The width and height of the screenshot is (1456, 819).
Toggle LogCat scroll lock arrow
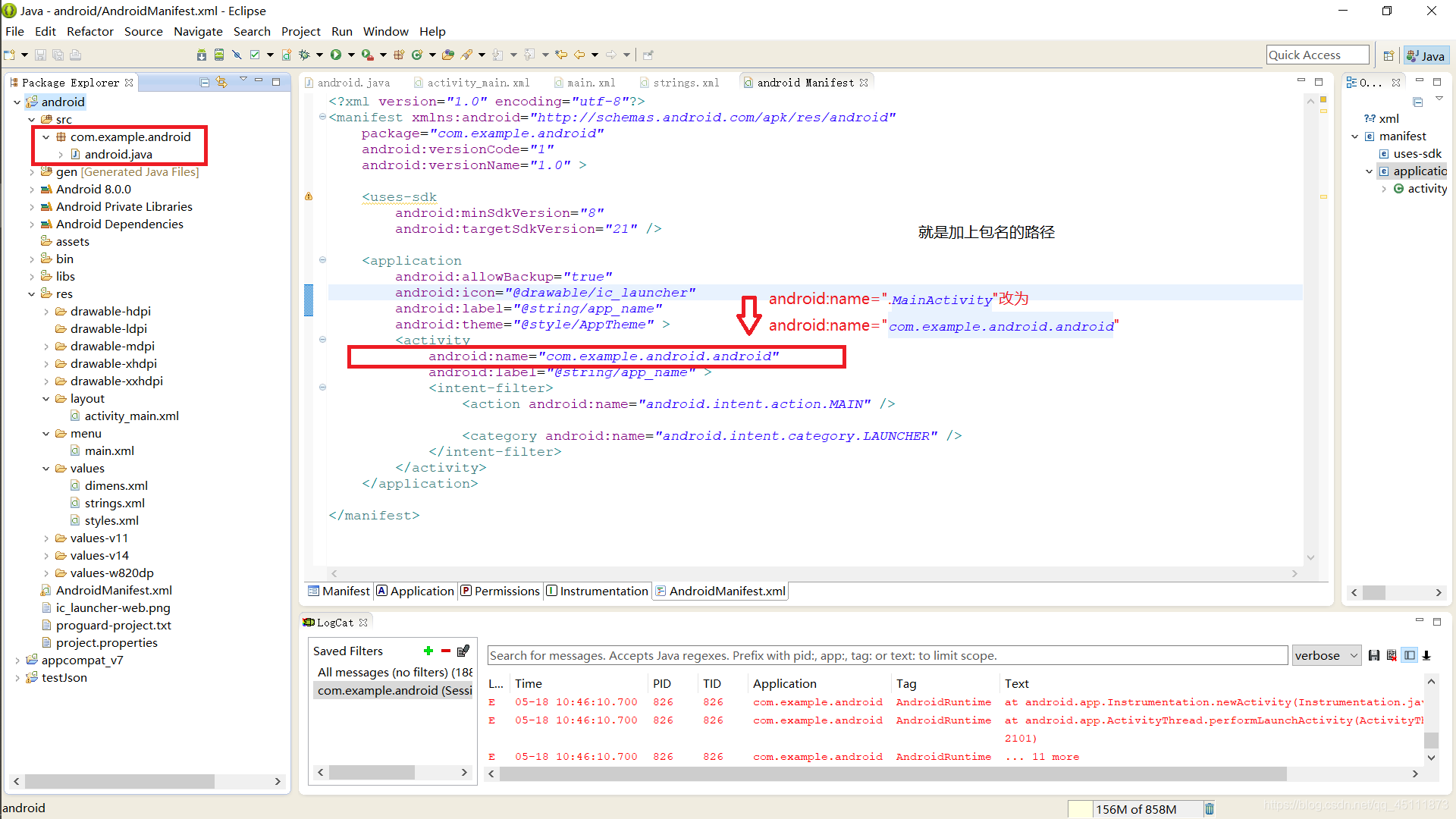point(1426,656)
